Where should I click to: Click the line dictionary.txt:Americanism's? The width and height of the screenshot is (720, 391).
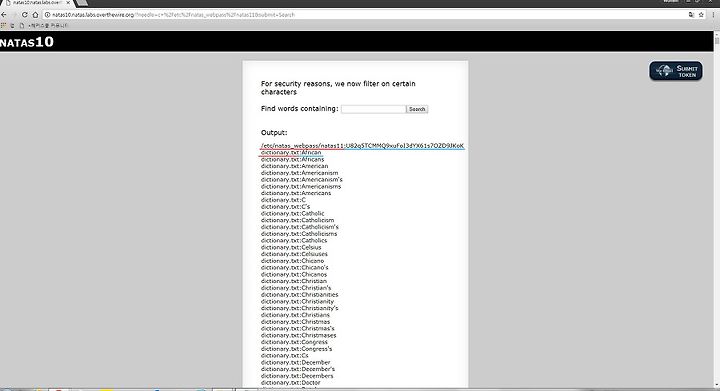pyautogui.click(x=302, y=179)
